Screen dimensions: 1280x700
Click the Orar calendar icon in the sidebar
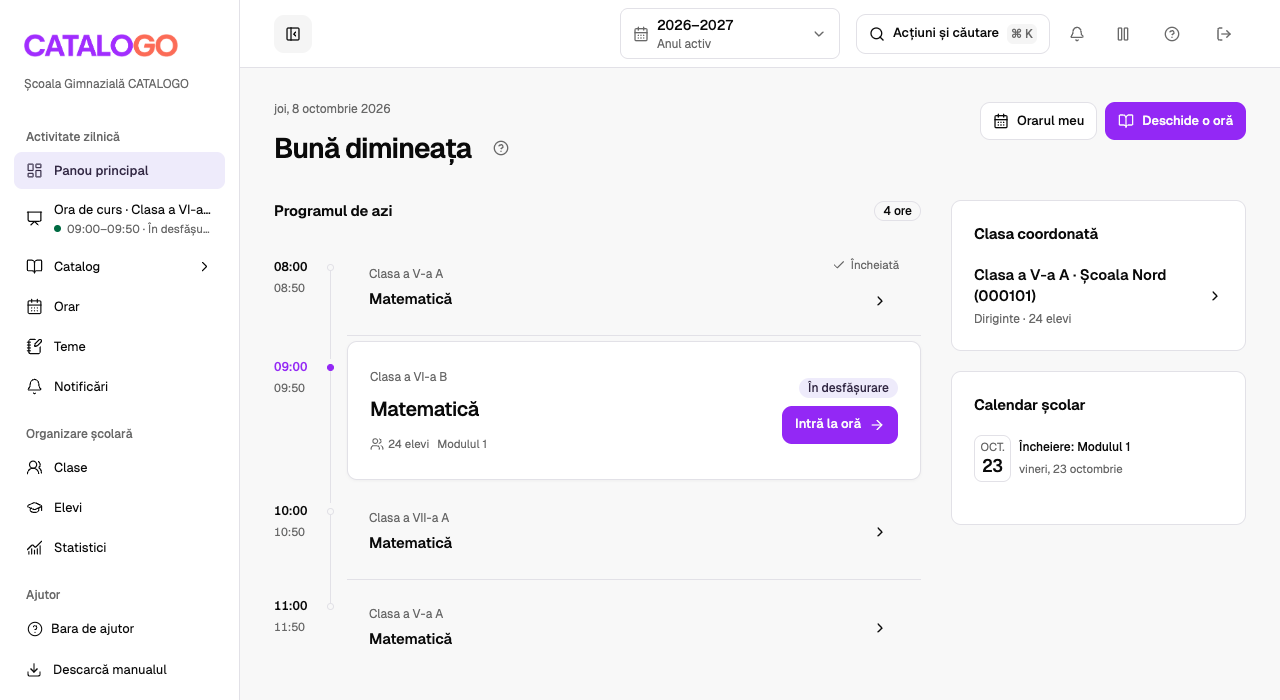coord(35,307)
